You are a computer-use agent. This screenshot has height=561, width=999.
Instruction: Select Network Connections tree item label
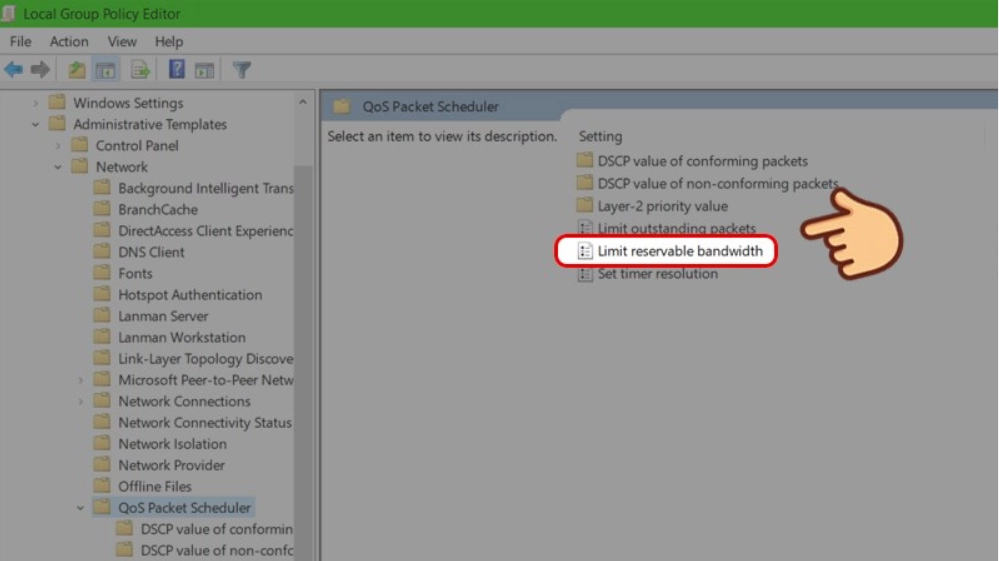tap(184, 401)
